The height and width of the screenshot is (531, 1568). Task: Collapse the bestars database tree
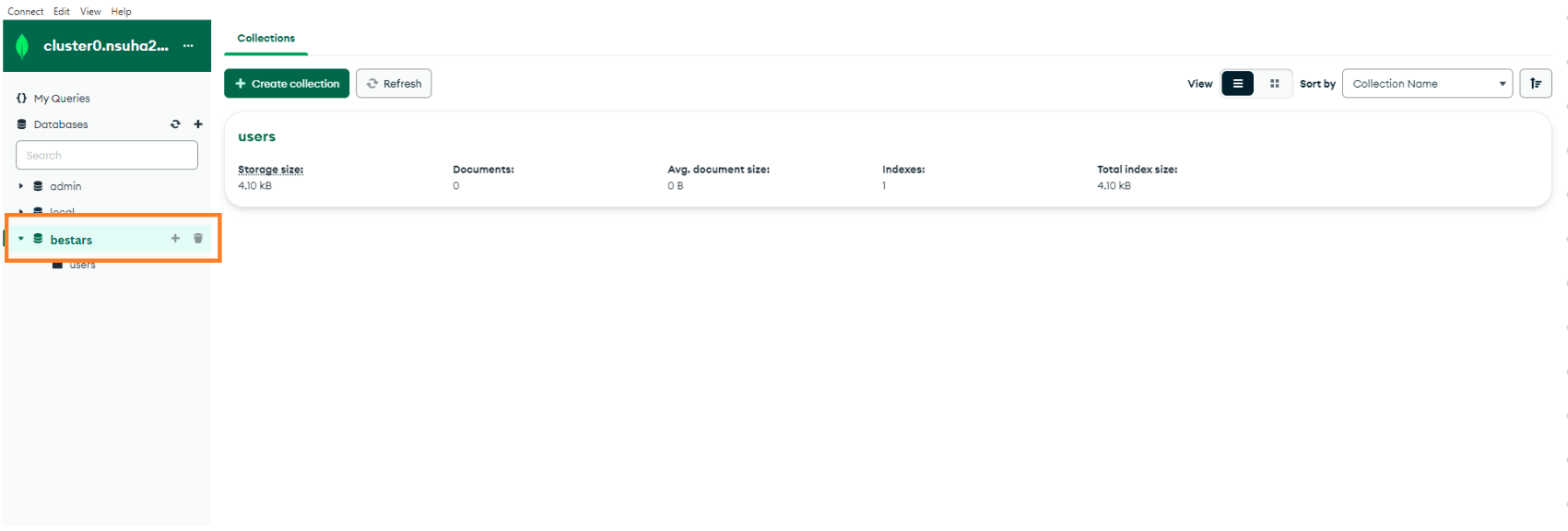21,239
